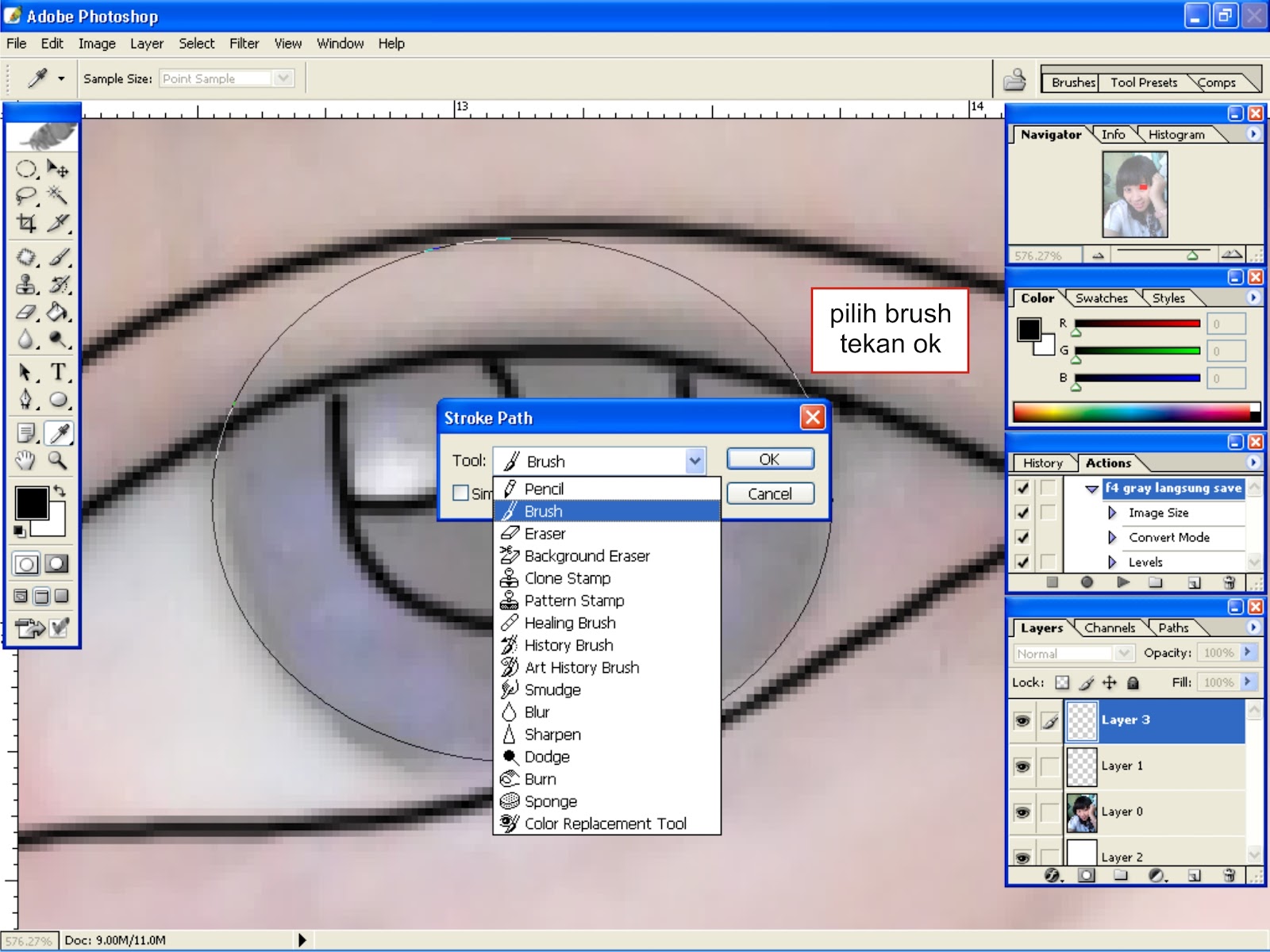Select the Magic Wand tool
The height and width of the screenshot is (952, 1270).
[x=57, y=195]
